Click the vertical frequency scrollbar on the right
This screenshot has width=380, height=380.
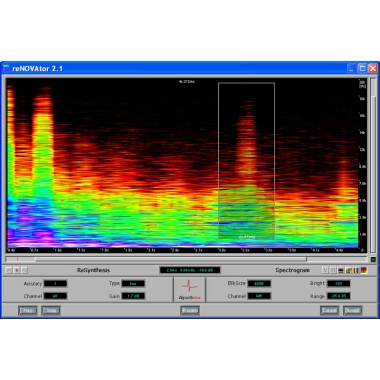coord(373,166)
